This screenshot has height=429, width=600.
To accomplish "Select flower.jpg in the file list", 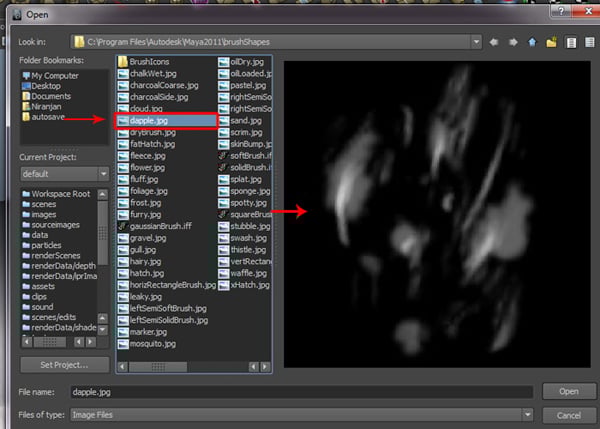I will click(x=141, y=167).
